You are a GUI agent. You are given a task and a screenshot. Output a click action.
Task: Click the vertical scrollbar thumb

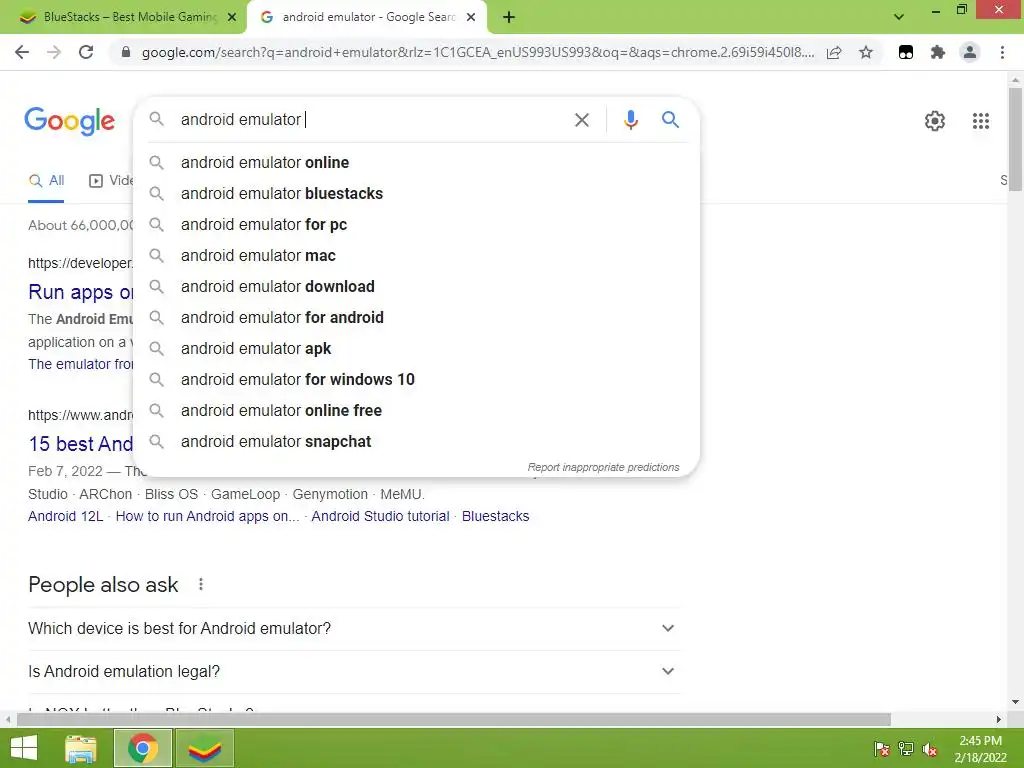1015,138
